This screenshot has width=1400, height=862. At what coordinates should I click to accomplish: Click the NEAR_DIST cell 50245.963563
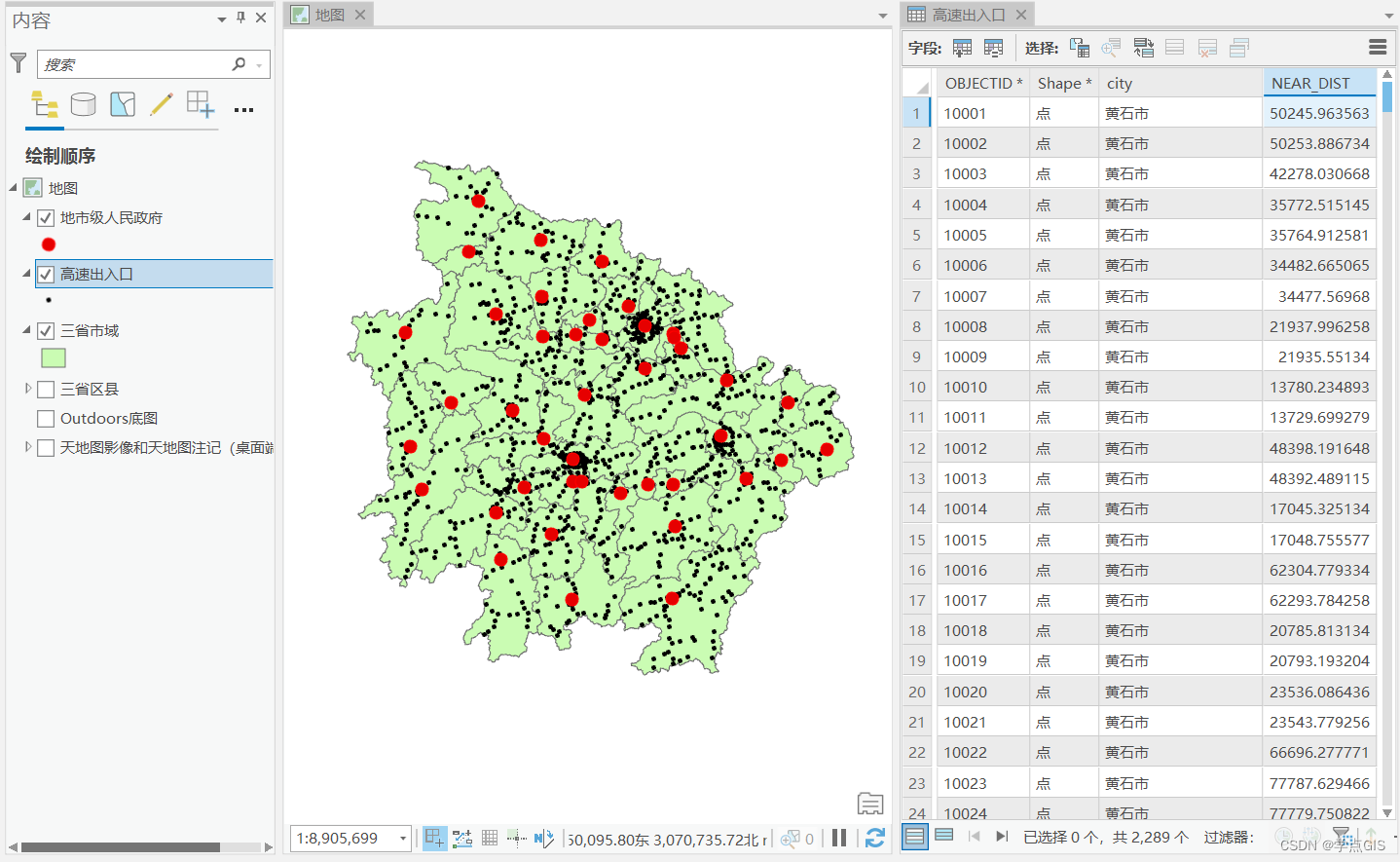(1319, 113)
